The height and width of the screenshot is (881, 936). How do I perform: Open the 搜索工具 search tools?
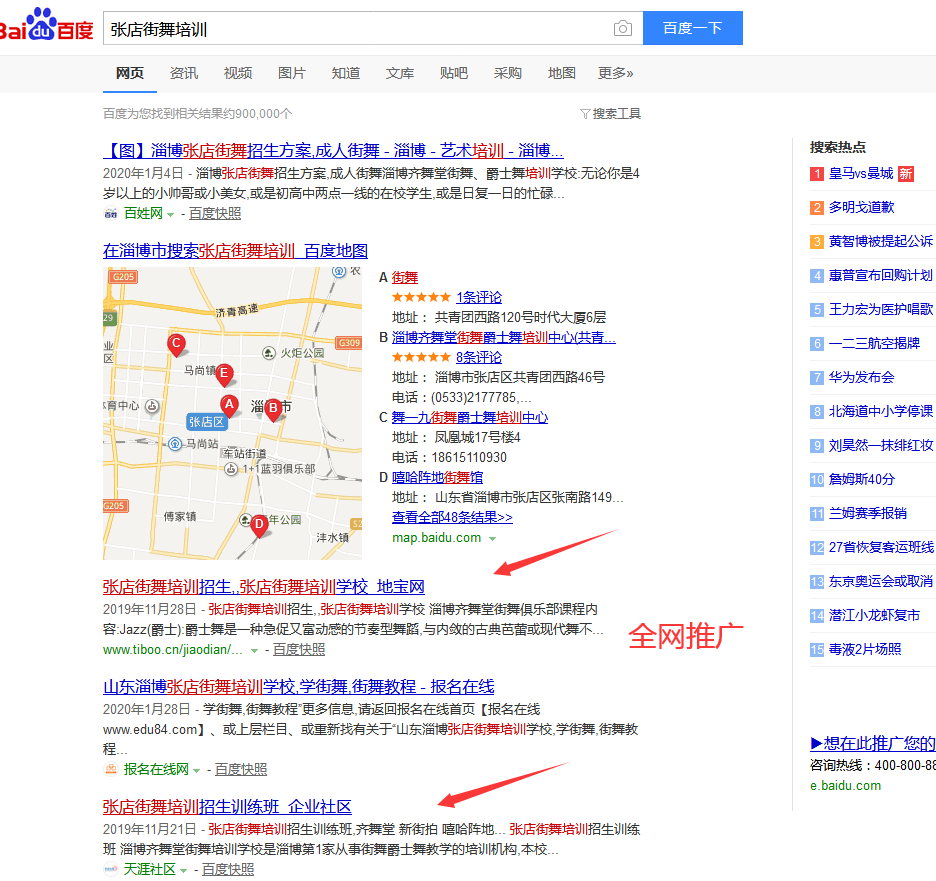[x=611, y=113]
